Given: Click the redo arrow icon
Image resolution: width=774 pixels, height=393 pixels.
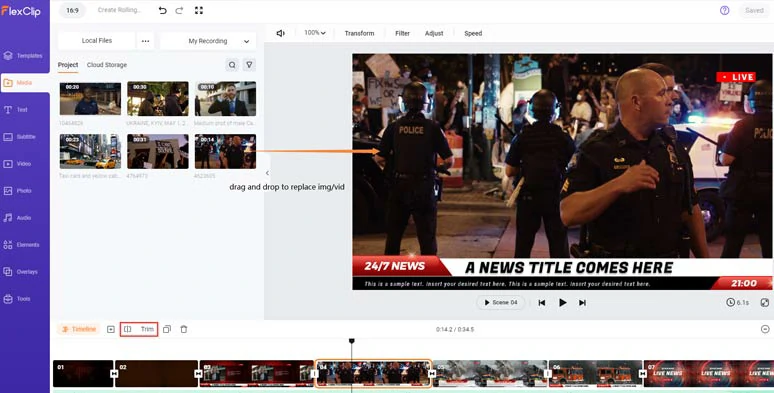Looking at the screenshot, I should (x=179, y=10).
